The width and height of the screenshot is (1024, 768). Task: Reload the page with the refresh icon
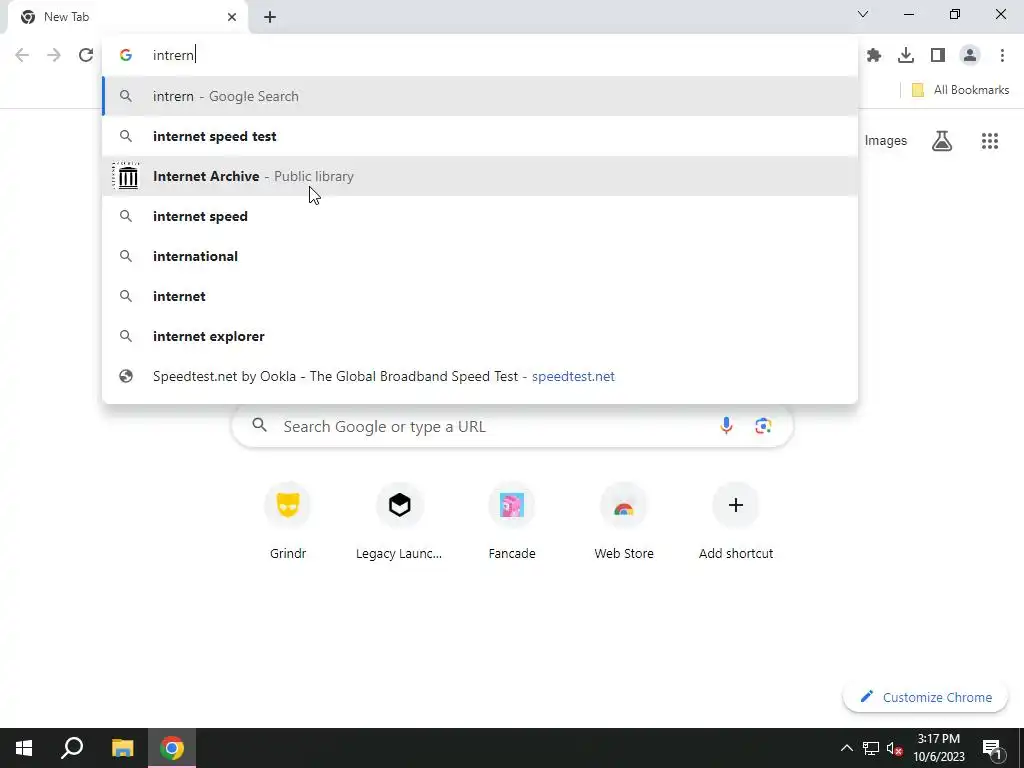(x=86, y=55)
